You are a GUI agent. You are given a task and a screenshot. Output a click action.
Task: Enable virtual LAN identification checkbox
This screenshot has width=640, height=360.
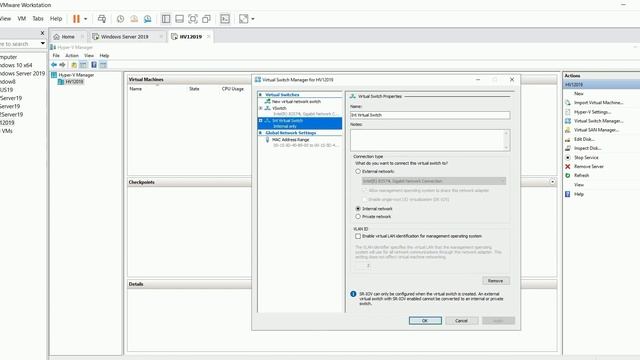click(358, 236)
